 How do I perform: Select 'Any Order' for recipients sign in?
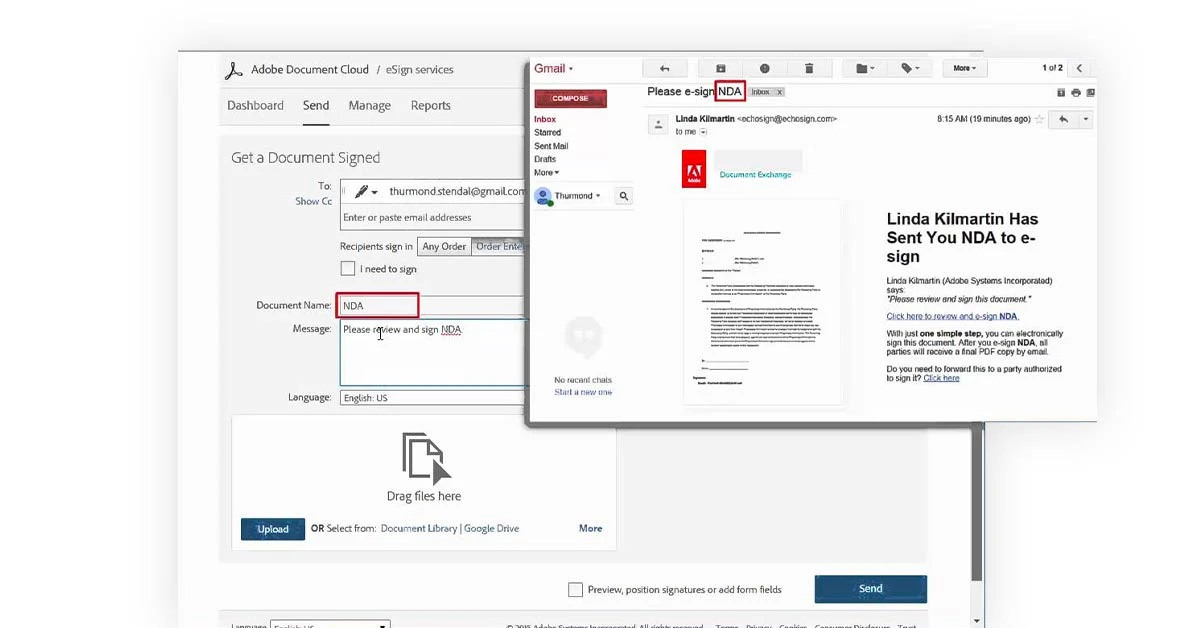click(x=443, y=246)
